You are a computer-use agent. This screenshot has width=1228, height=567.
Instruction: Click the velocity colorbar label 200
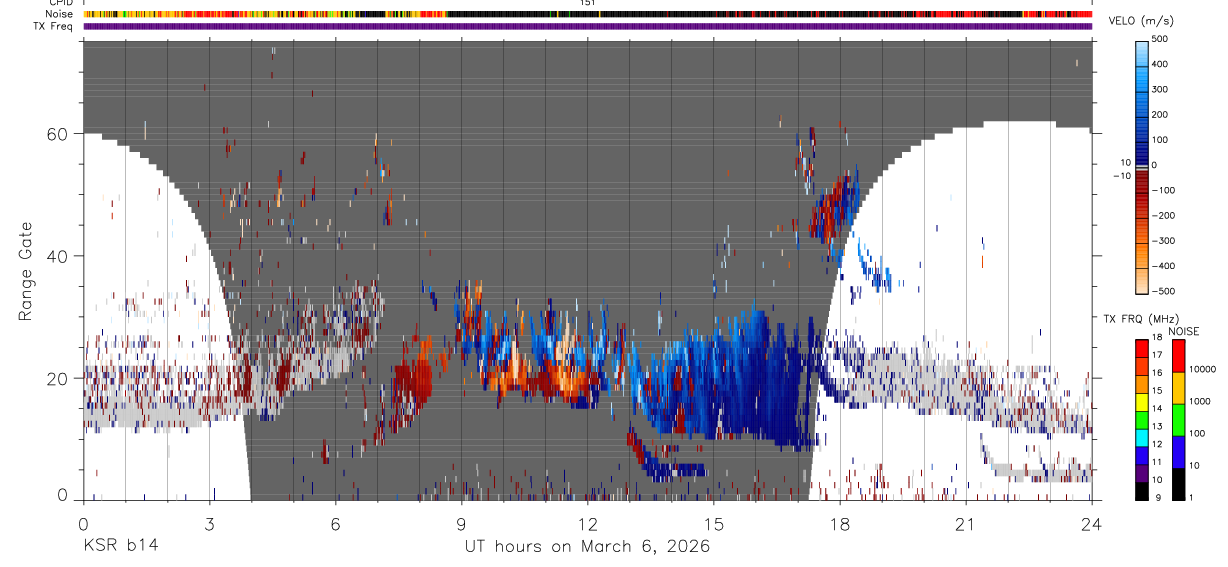click(x=1162, y=114)
